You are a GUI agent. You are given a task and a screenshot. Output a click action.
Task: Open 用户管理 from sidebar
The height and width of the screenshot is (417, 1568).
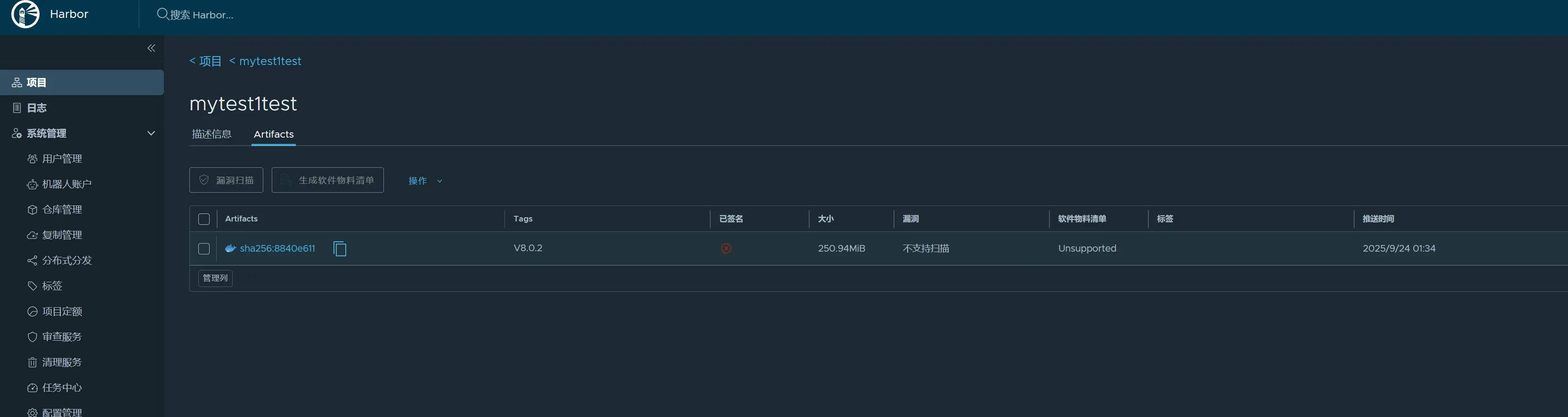point(62,159)
